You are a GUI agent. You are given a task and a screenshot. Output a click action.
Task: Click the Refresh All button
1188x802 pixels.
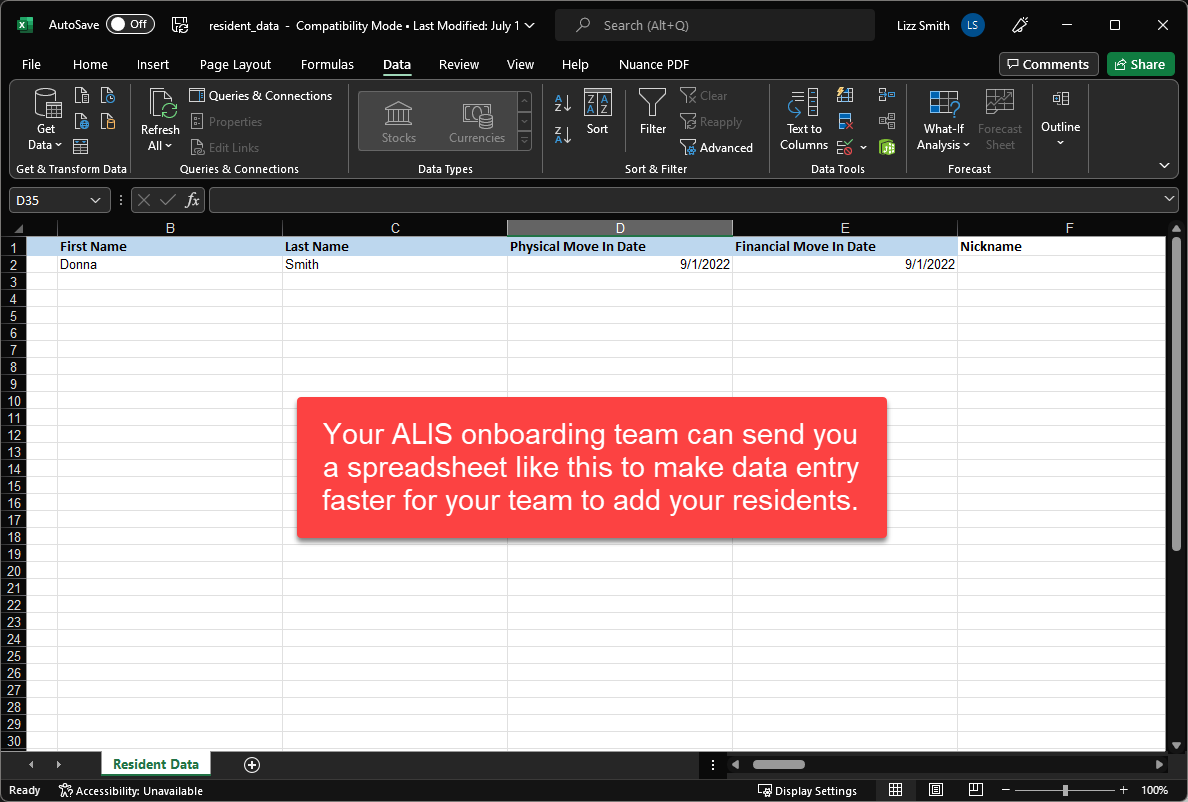pos(161,119)
